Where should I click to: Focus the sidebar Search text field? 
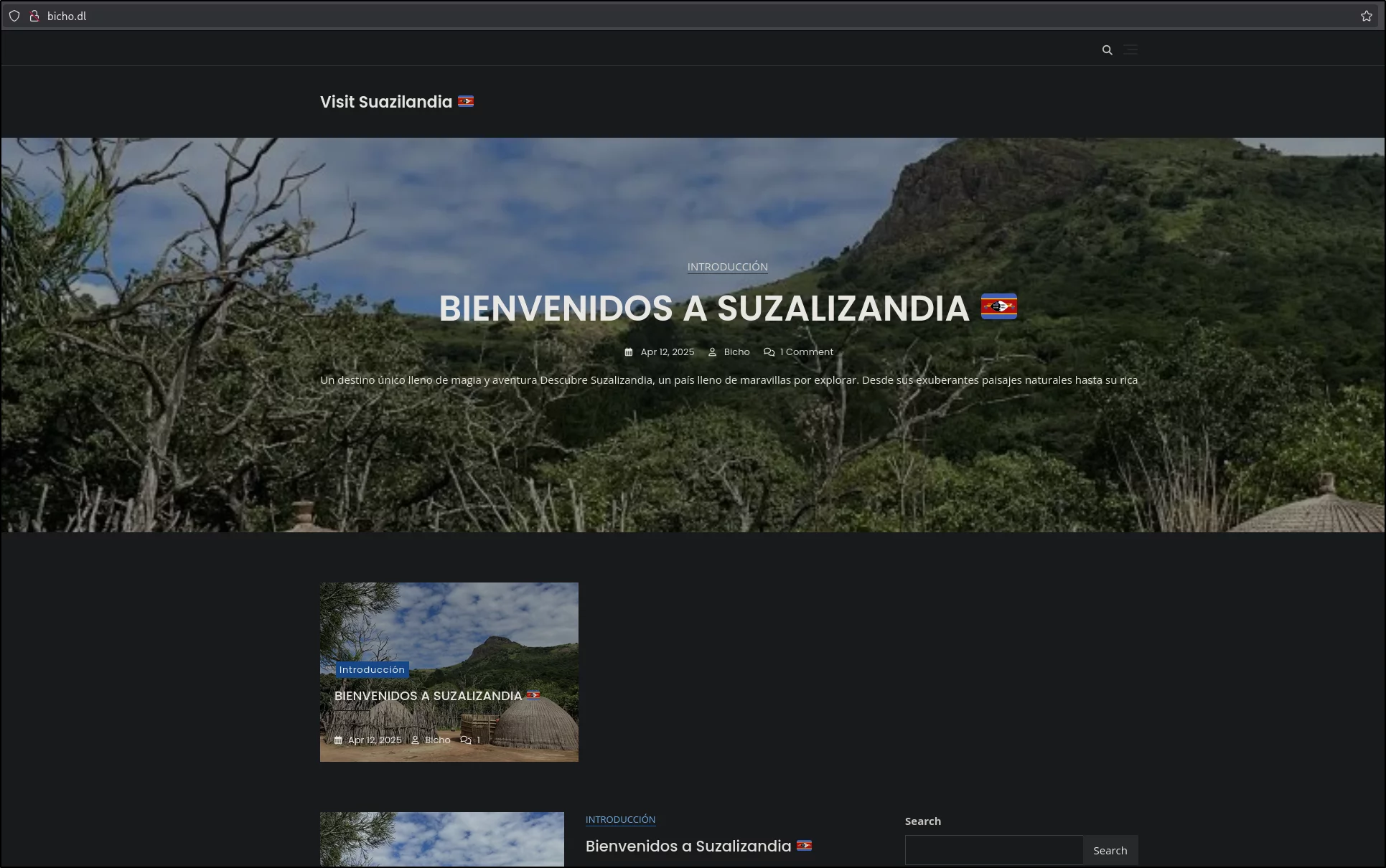pyautogui.click(x=994, y=850)
